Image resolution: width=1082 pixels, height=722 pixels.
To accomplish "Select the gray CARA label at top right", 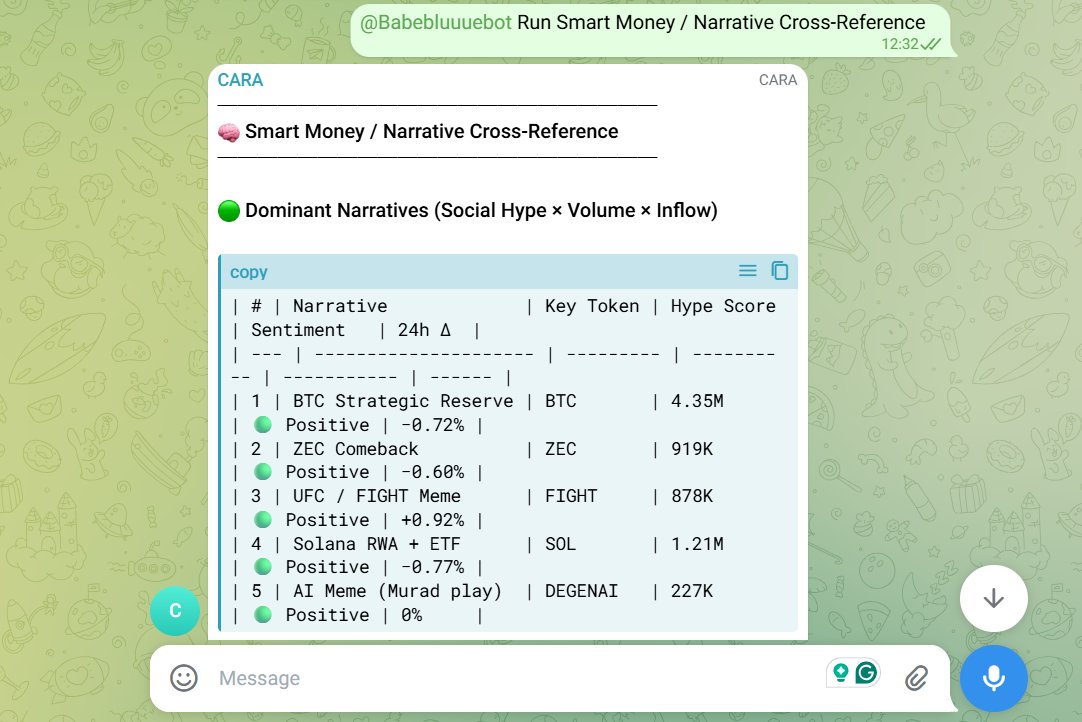I will pyautogui.click(x=778, y=80).
